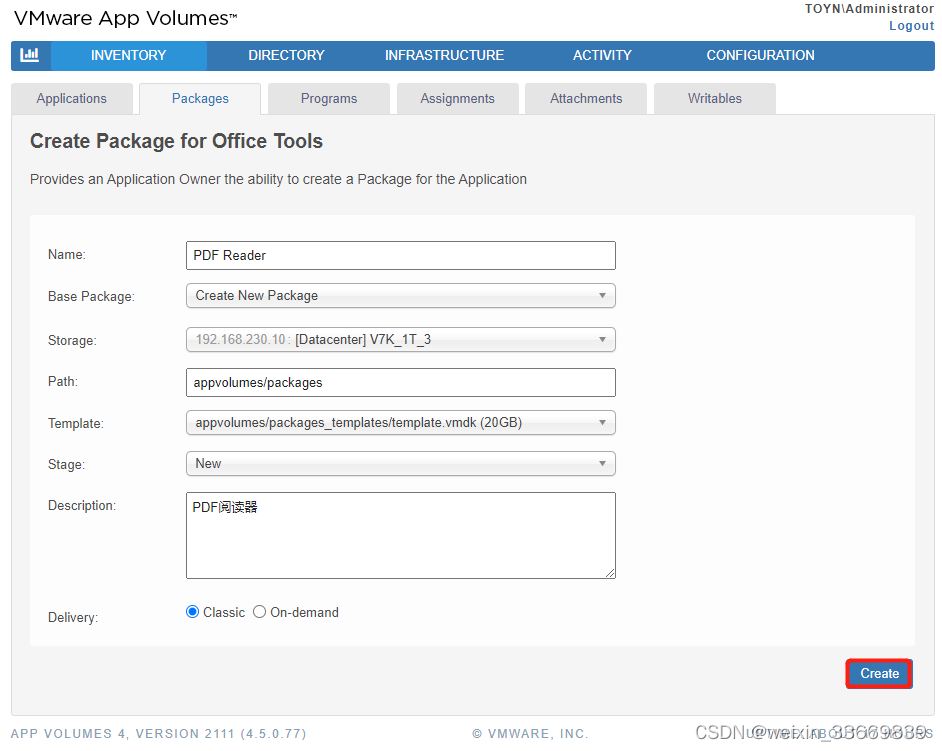Click the Name input field

[401, 255]
